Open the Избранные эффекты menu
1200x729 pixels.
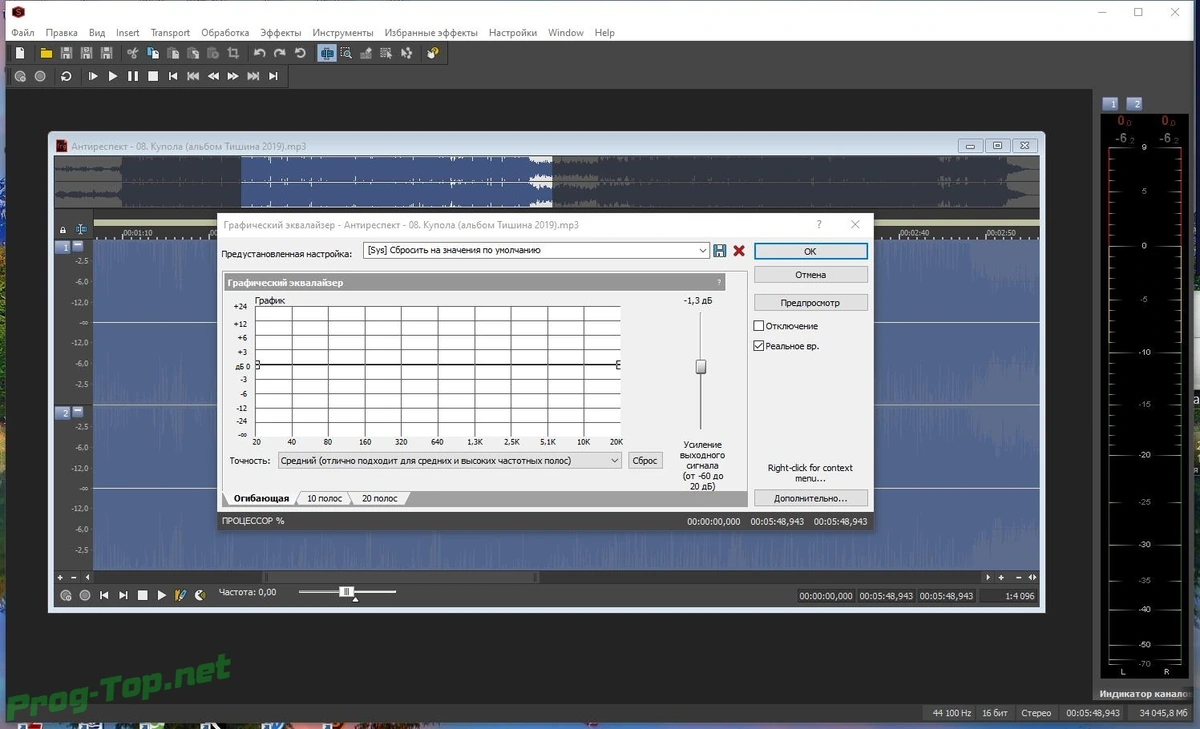click(431, 33)
